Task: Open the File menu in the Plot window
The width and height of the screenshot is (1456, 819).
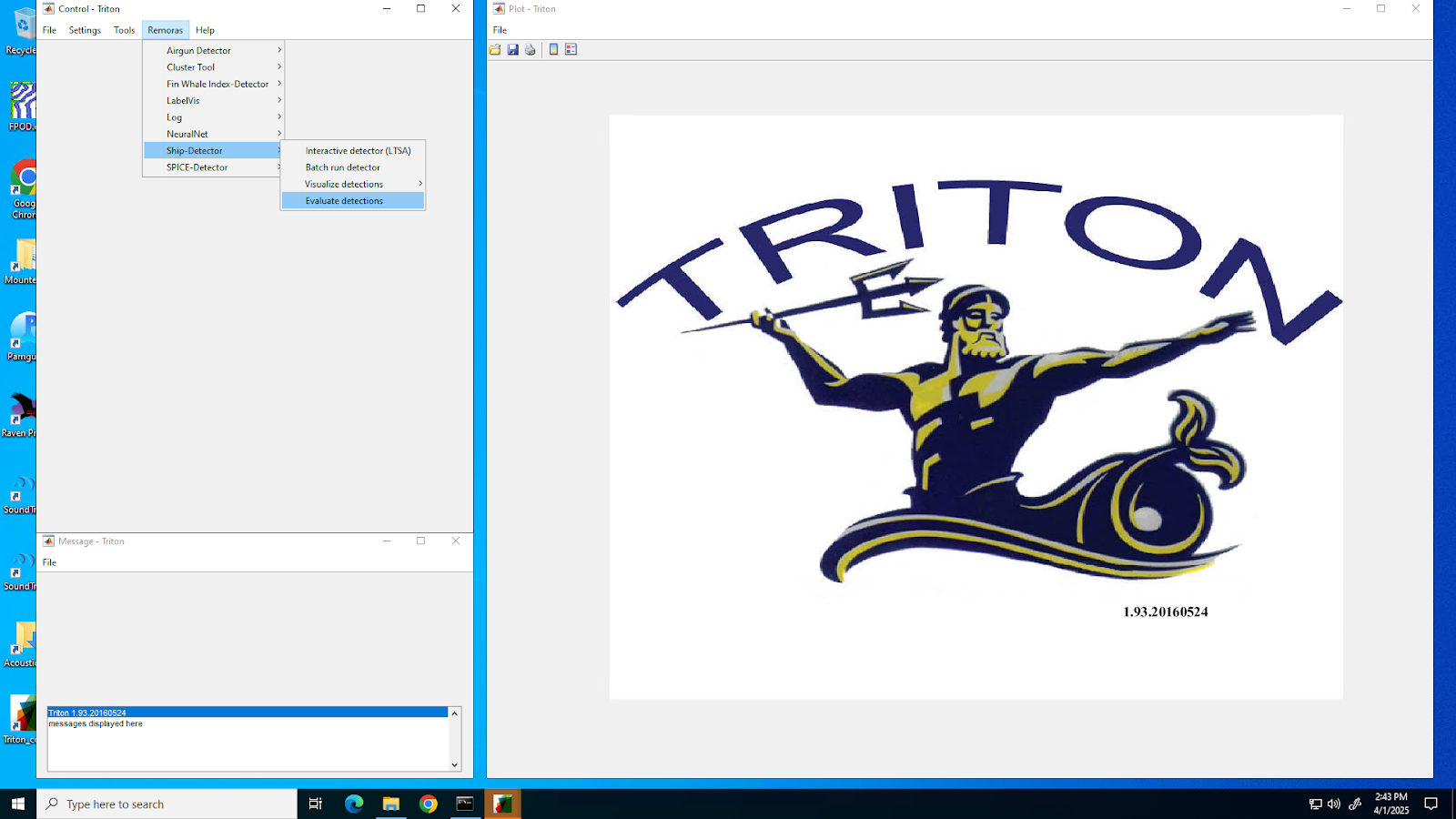Action: pyautogui.click(x=500, y=30)
